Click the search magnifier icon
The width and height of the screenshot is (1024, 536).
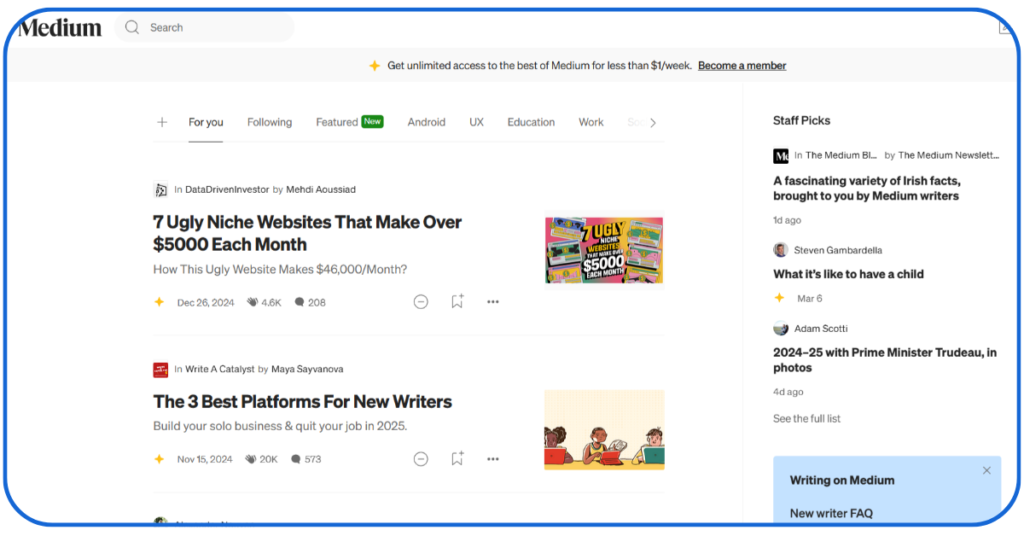pos(133,27)
